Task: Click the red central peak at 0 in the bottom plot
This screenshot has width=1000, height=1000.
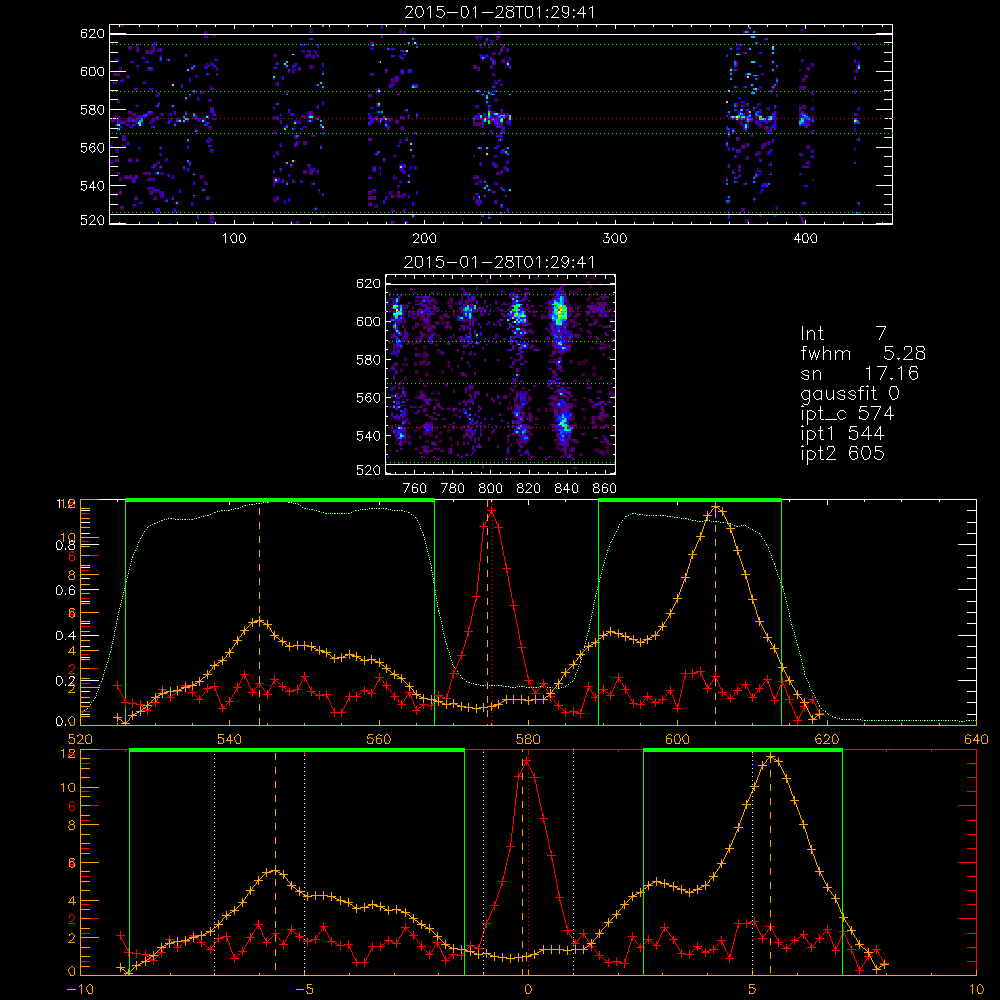Action: 527,762
